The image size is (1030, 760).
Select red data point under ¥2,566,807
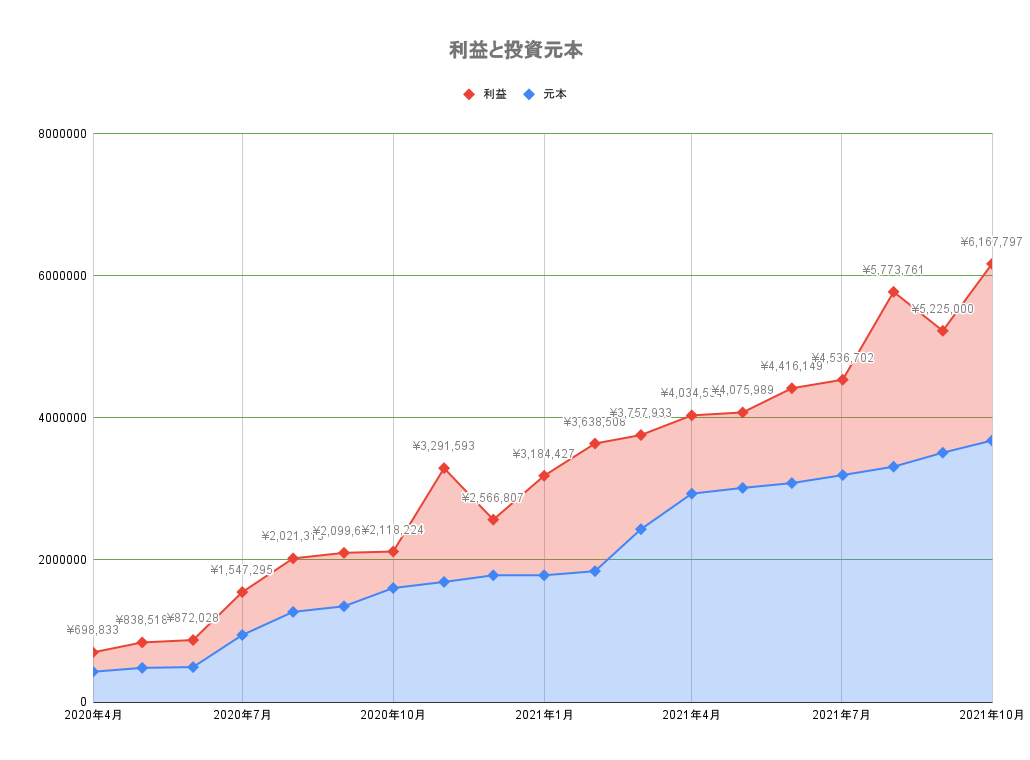point(493,520)
